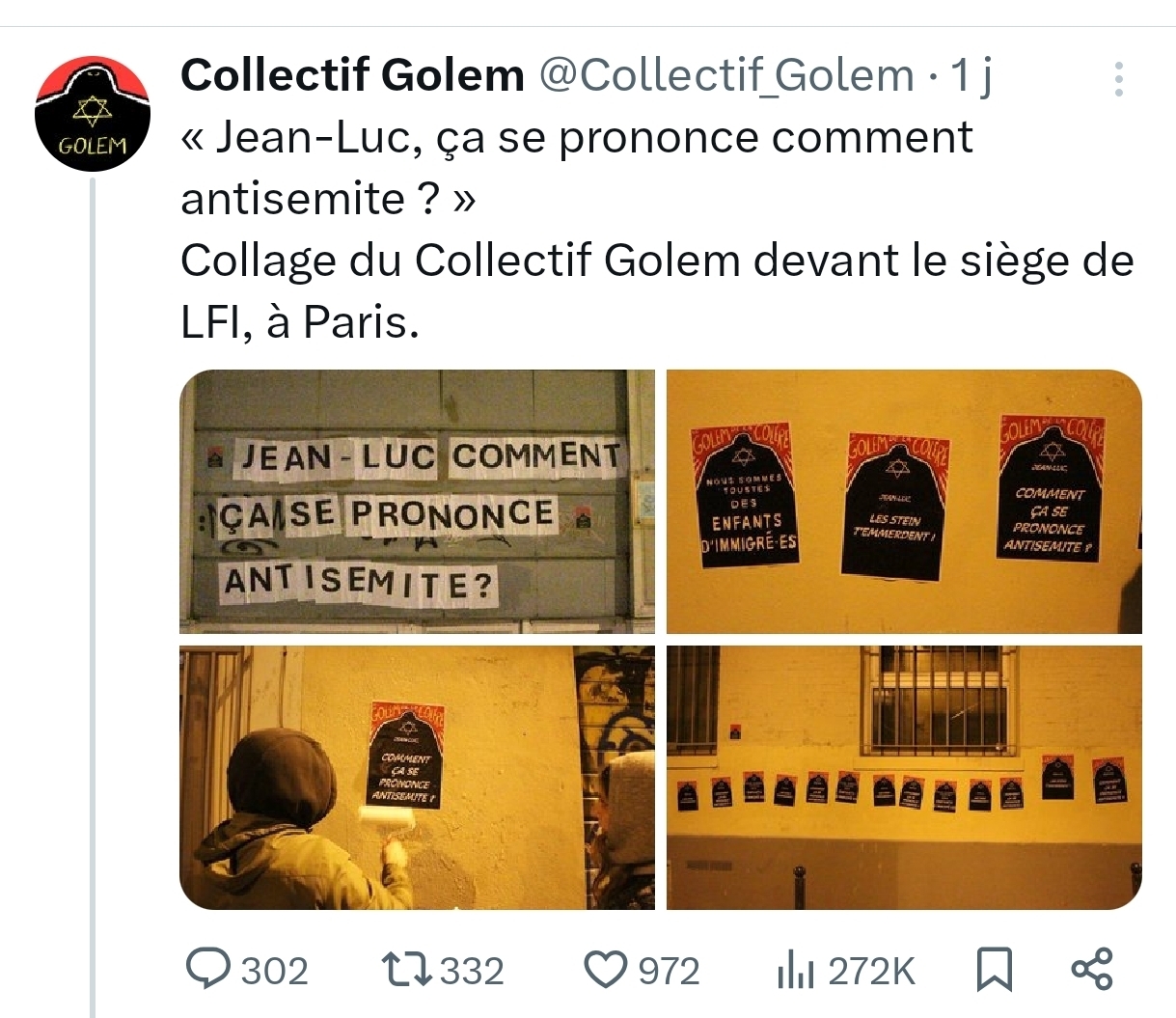The height and width of the screenshot is (1018, 1176).
Task: Open the Collectif Golem profile avatar
Action: (x=93, y=114)
